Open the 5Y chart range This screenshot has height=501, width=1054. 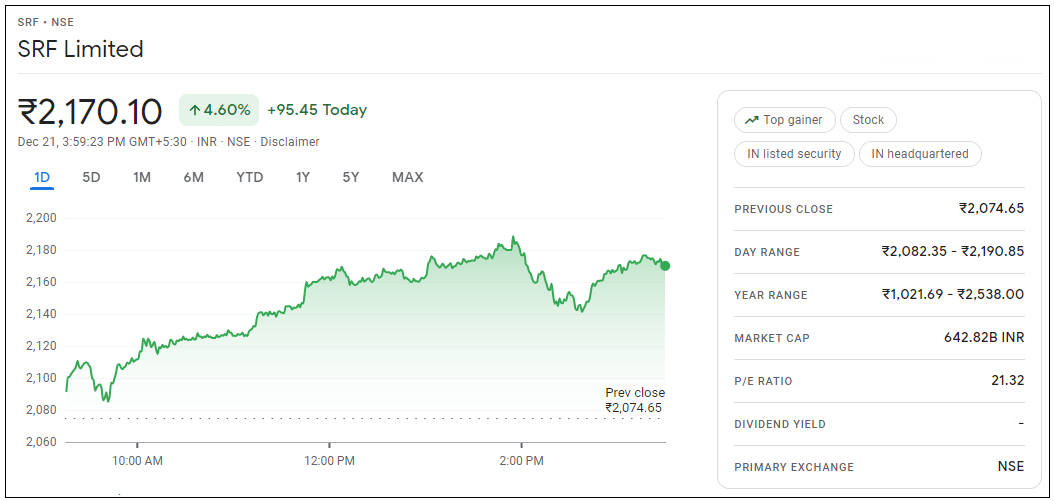pos(350,178)
